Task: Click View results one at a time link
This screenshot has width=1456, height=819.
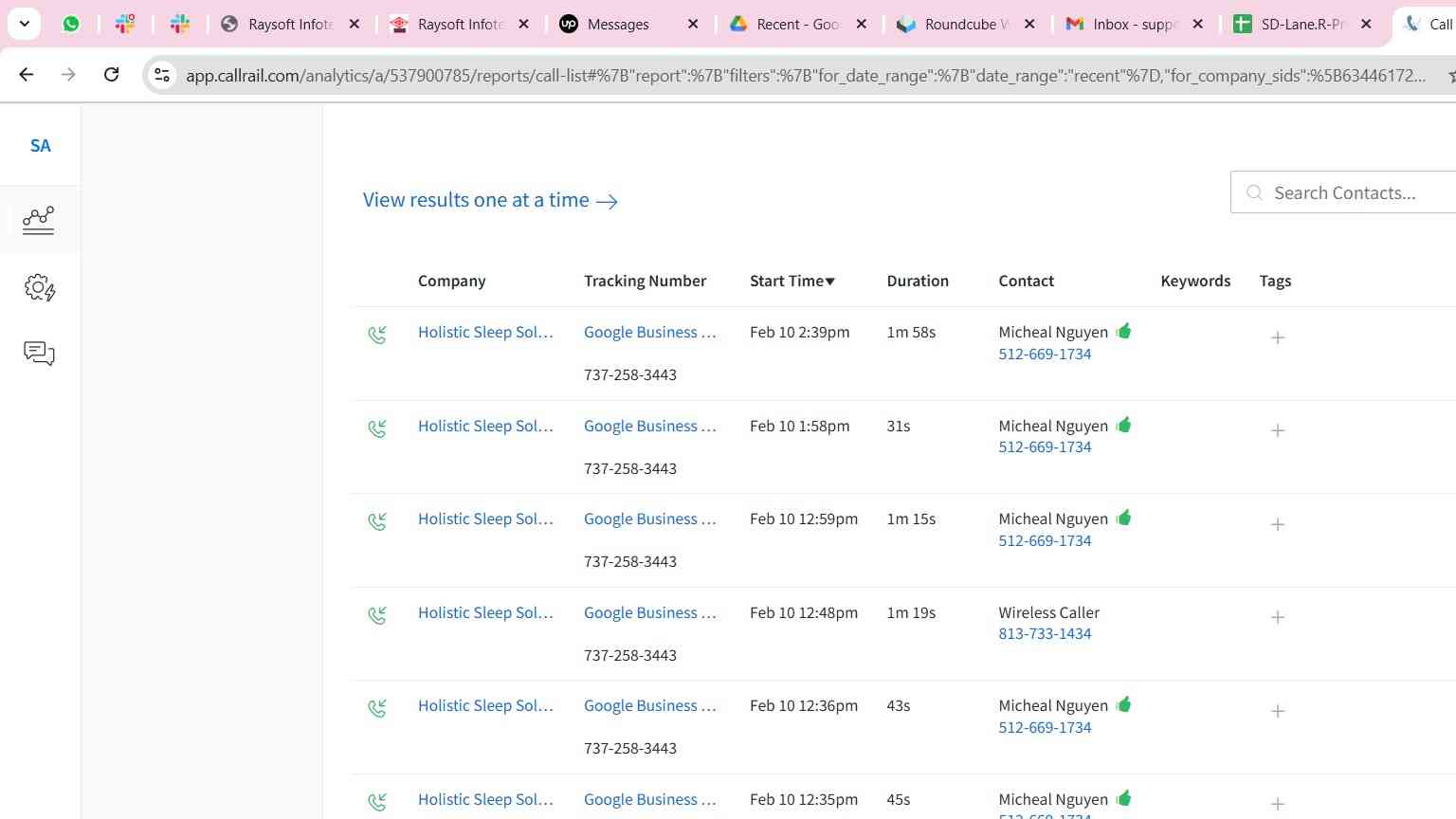Action: pyautogui.click(x=490, y=200)
